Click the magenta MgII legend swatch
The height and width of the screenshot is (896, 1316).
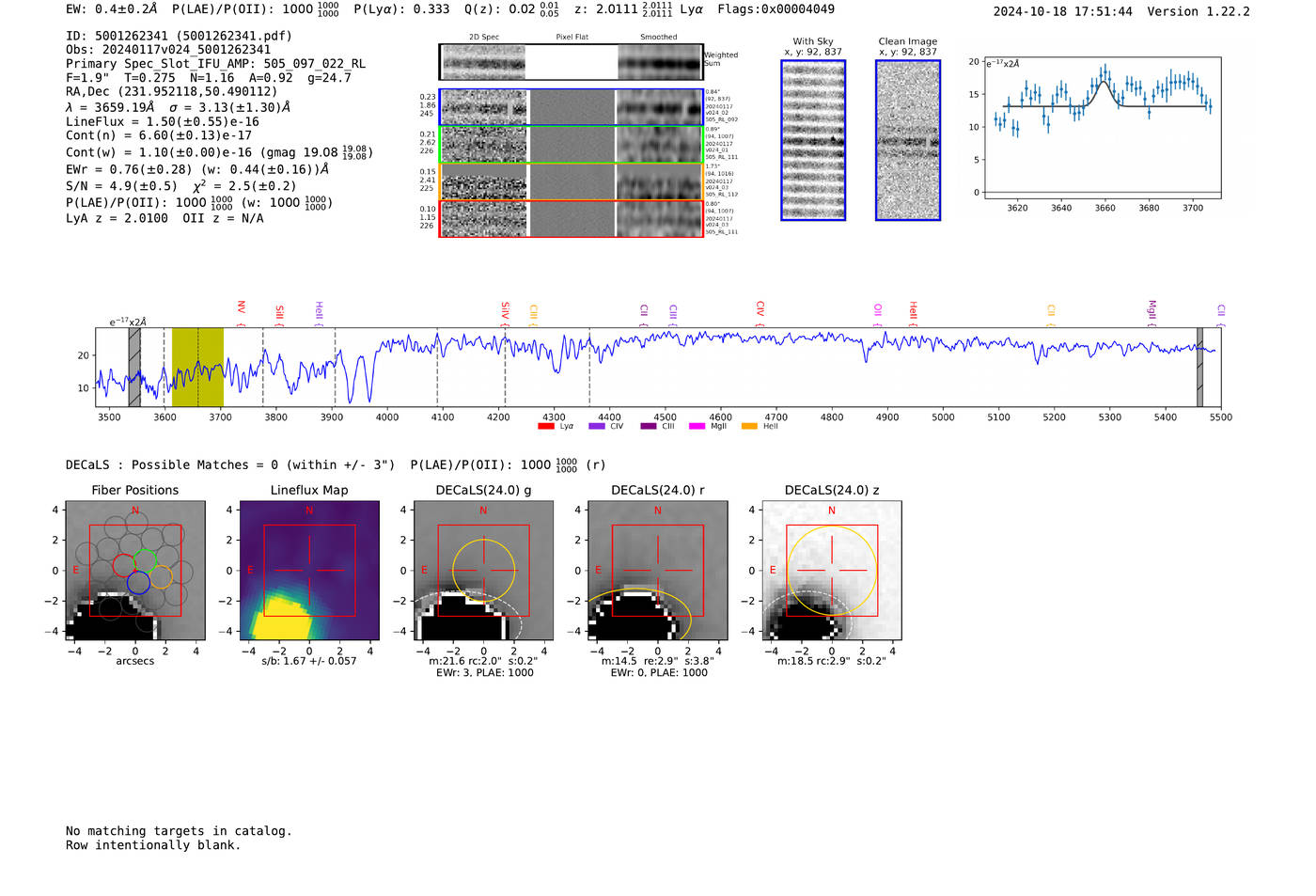[697, 427]
